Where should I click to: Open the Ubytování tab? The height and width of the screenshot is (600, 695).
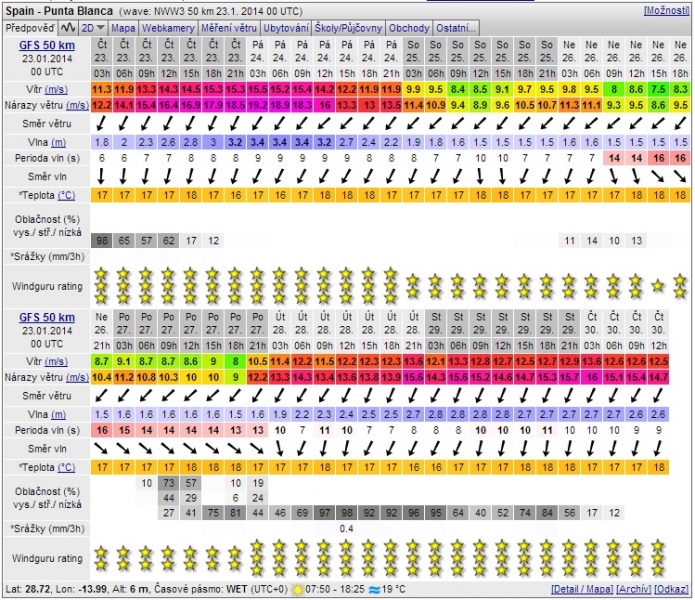click(x=286, y=28)
